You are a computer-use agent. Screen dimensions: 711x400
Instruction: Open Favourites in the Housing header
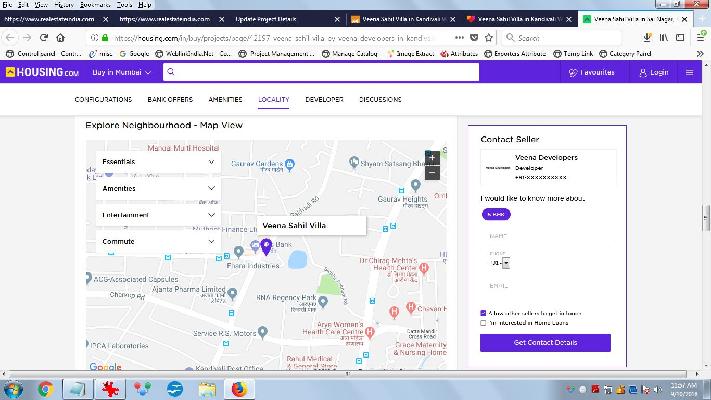(591, 72)
